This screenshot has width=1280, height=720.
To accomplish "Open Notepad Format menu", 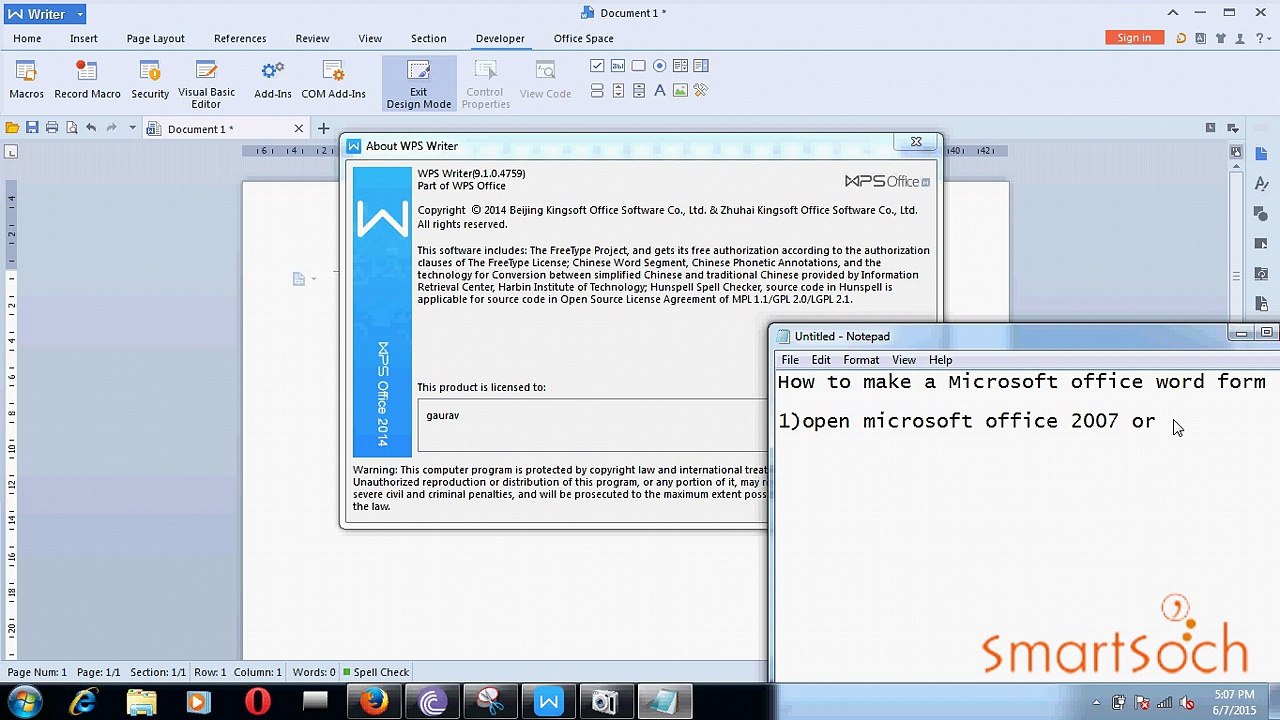I will tap(861, 360).
